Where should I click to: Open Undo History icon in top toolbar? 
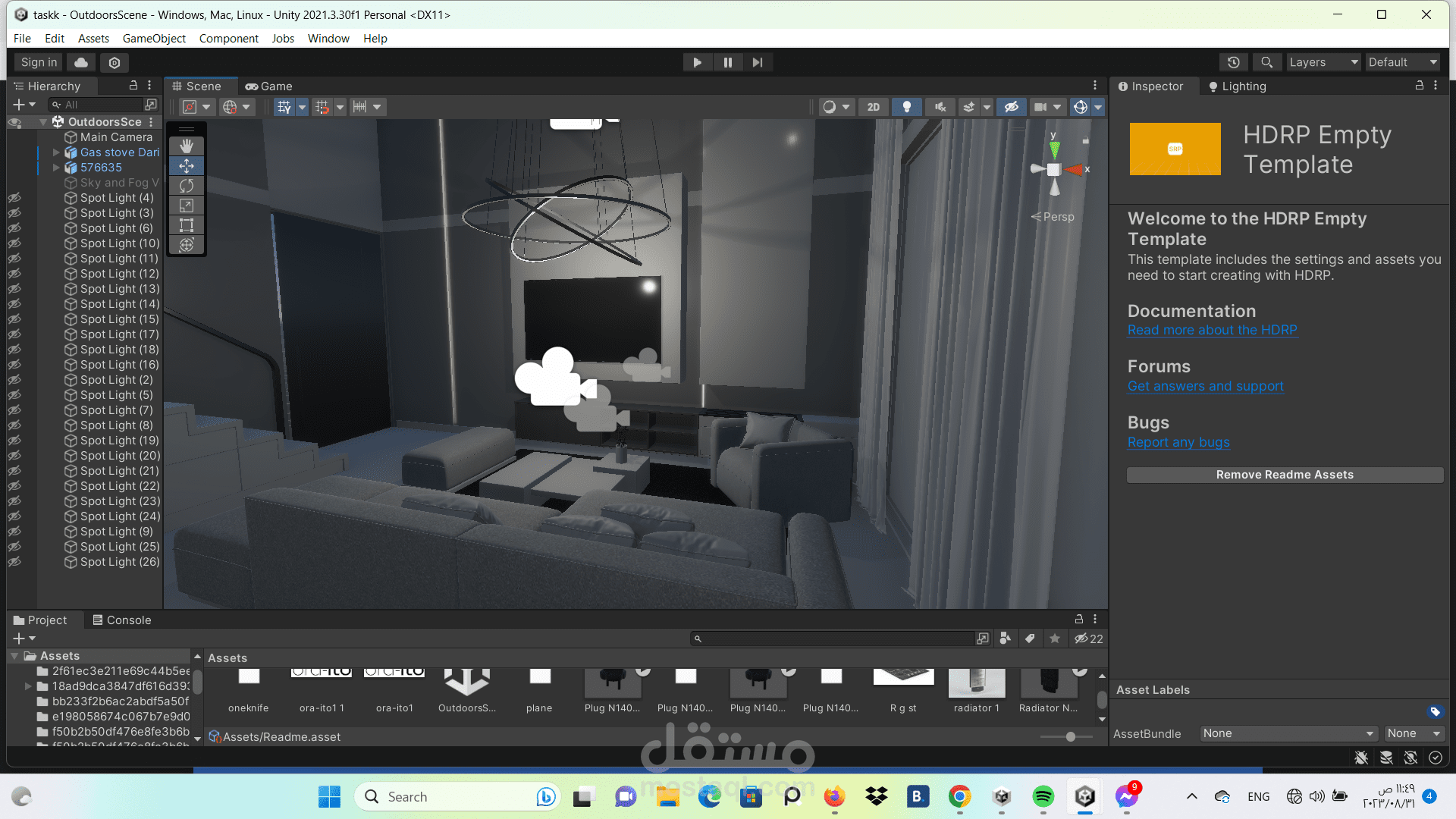1234,62
